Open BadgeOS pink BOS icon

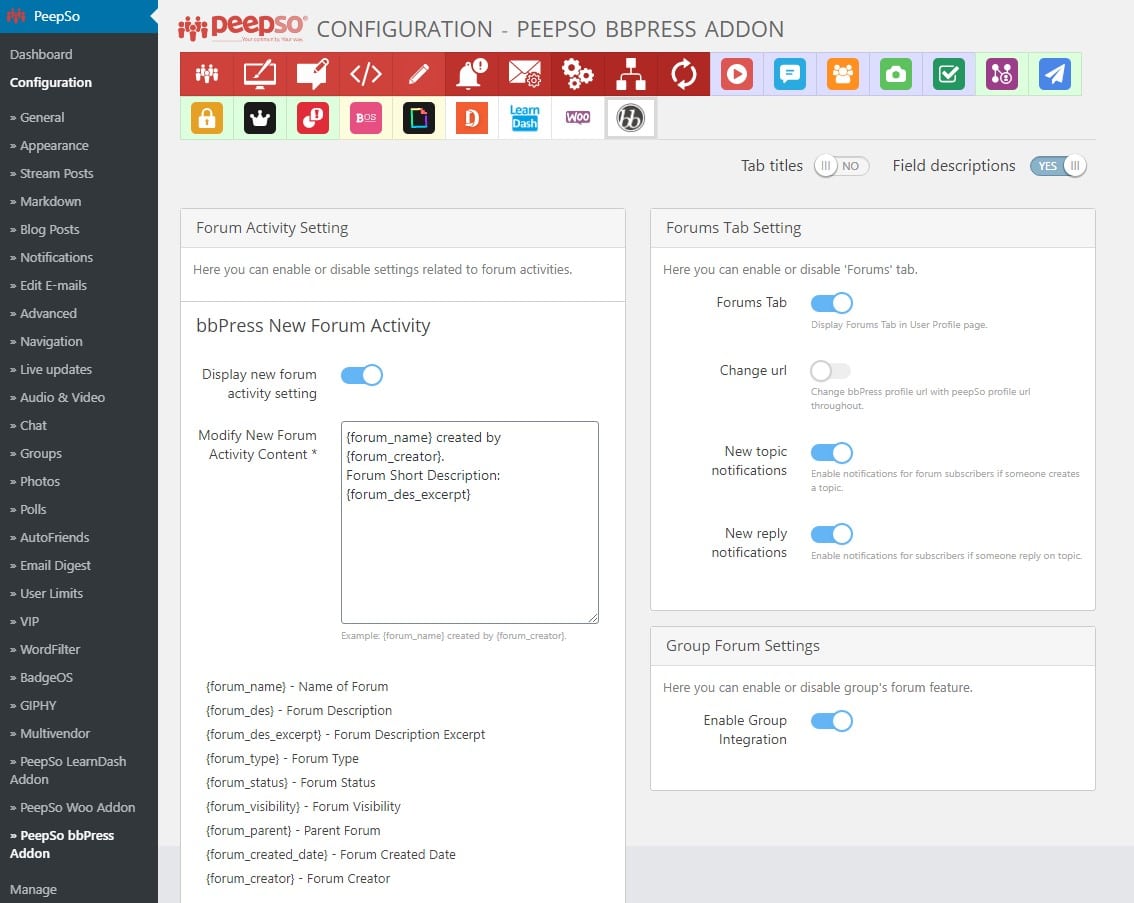366,118
